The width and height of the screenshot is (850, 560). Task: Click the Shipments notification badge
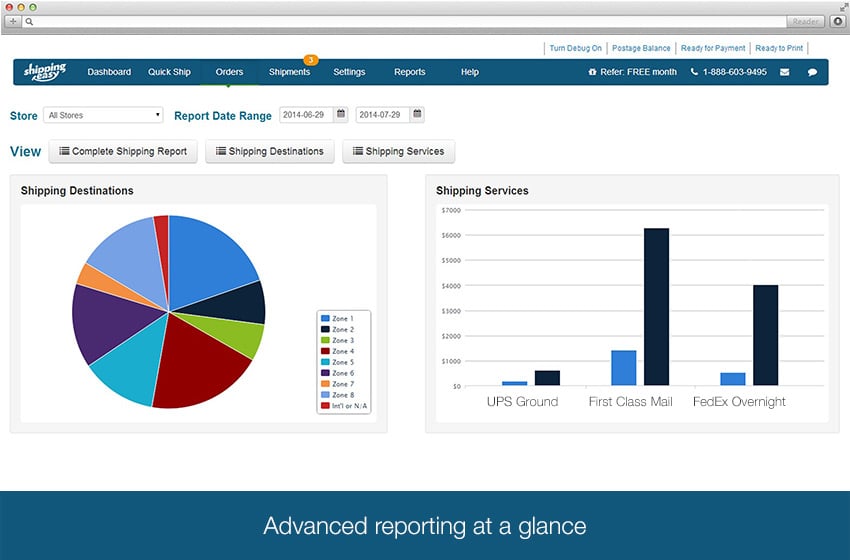point(310,60)
